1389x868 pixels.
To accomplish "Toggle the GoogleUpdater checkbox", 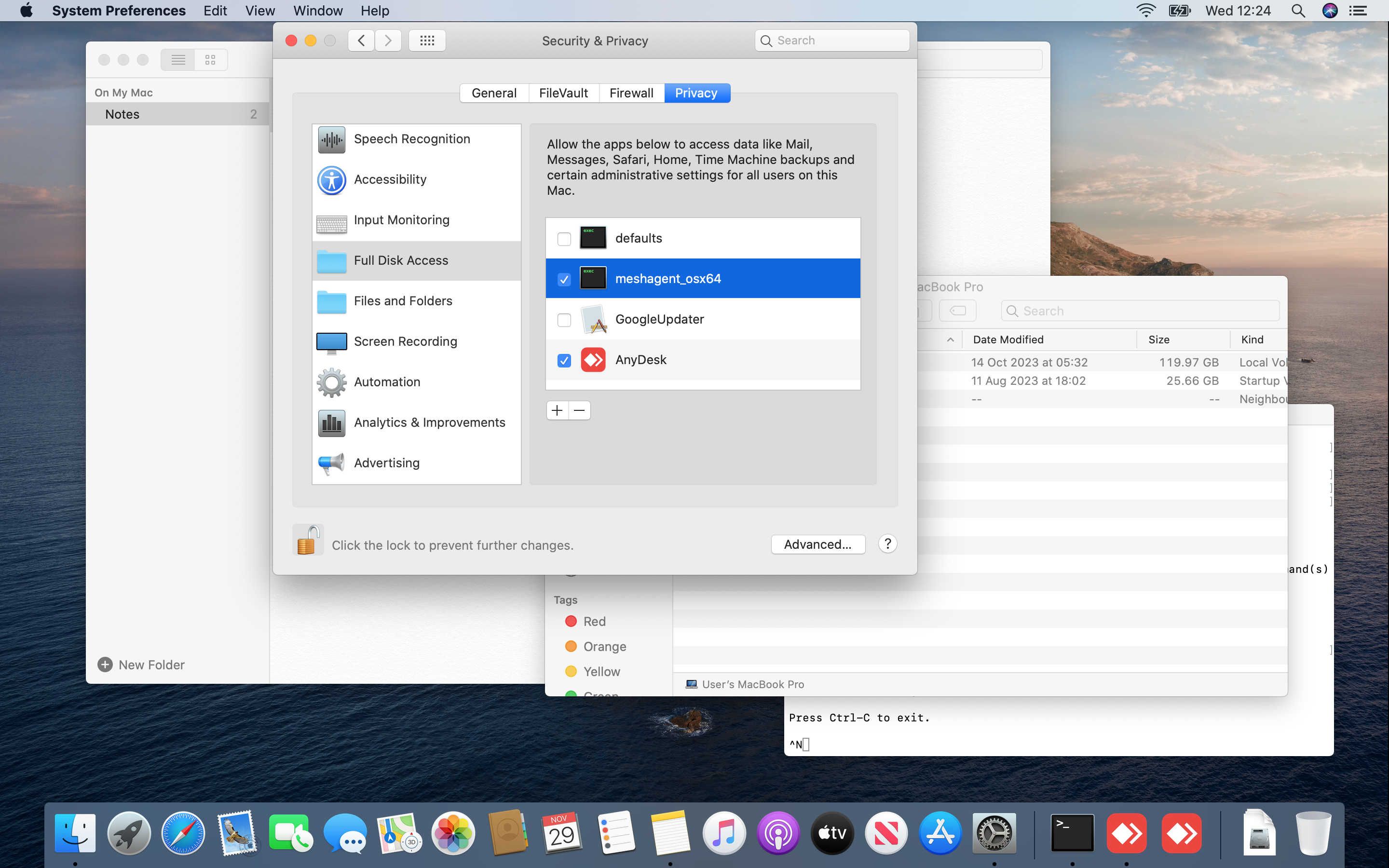I will click(x=564, y=320).
